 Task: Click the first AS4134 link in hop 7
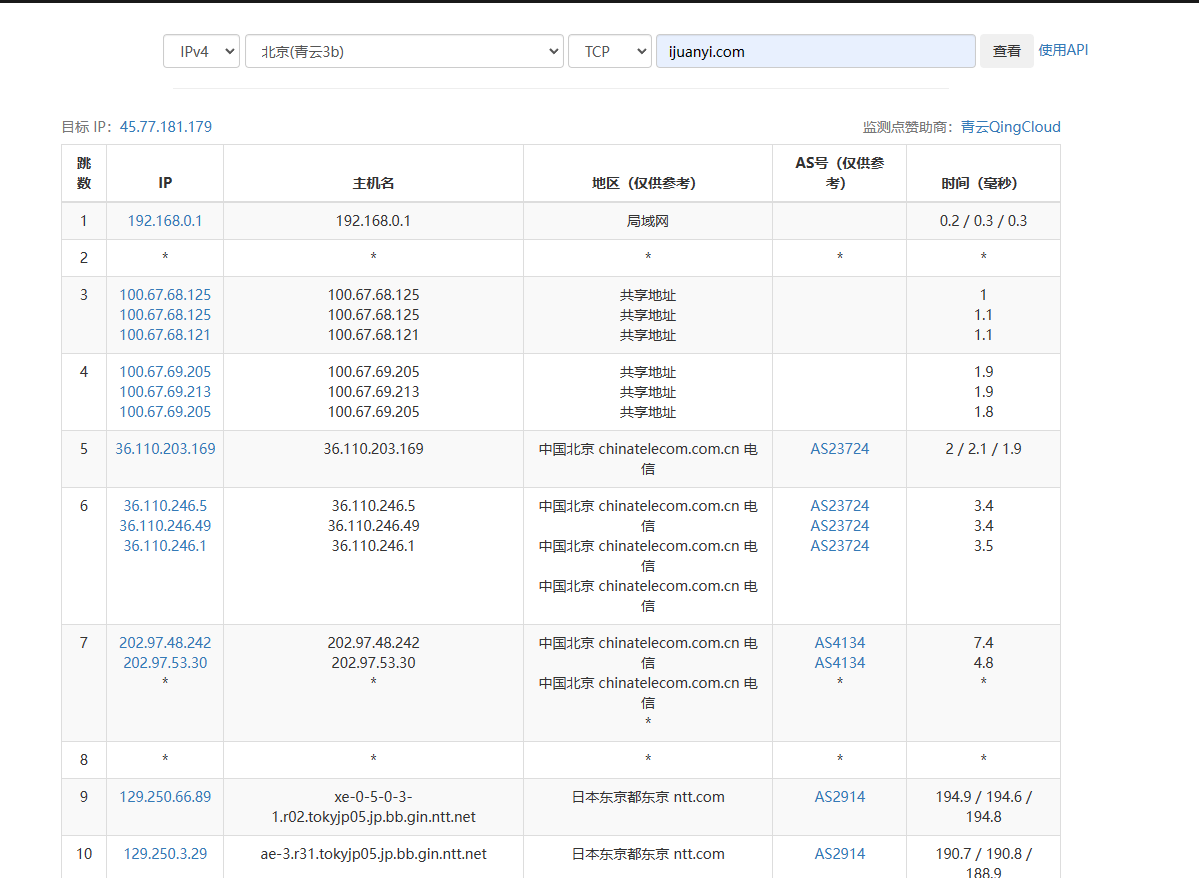(840, 643)
